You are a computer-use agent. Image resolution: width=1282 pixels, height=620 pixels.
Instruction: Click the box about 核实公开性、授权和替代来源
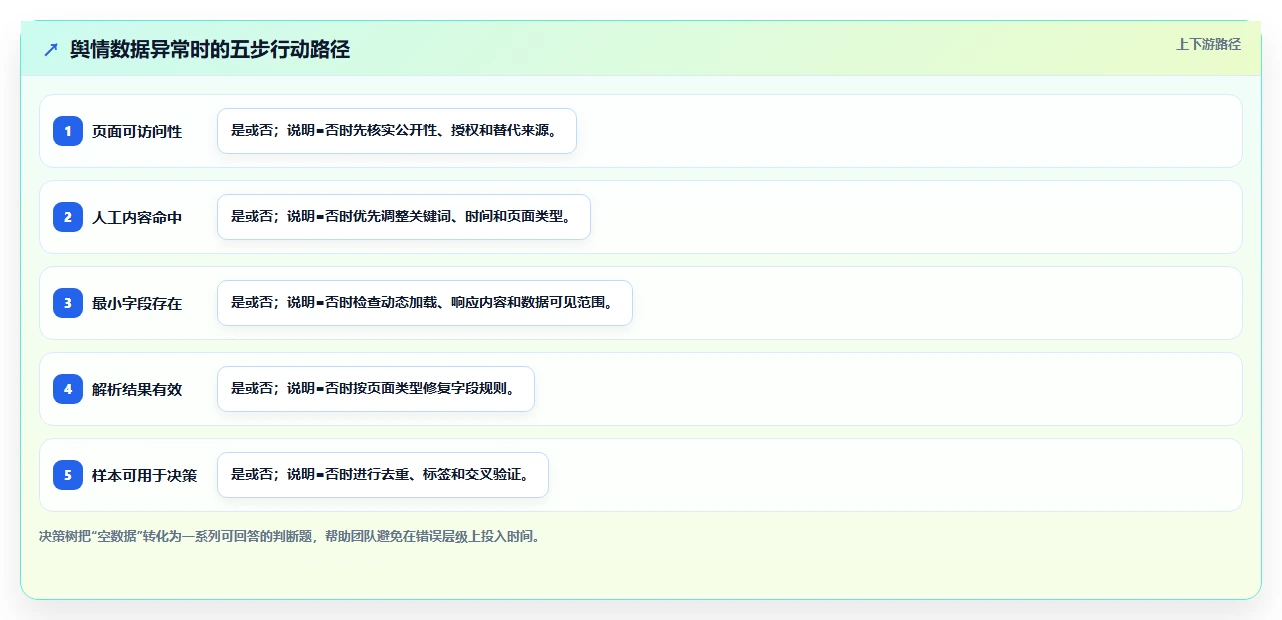(397, 131)
